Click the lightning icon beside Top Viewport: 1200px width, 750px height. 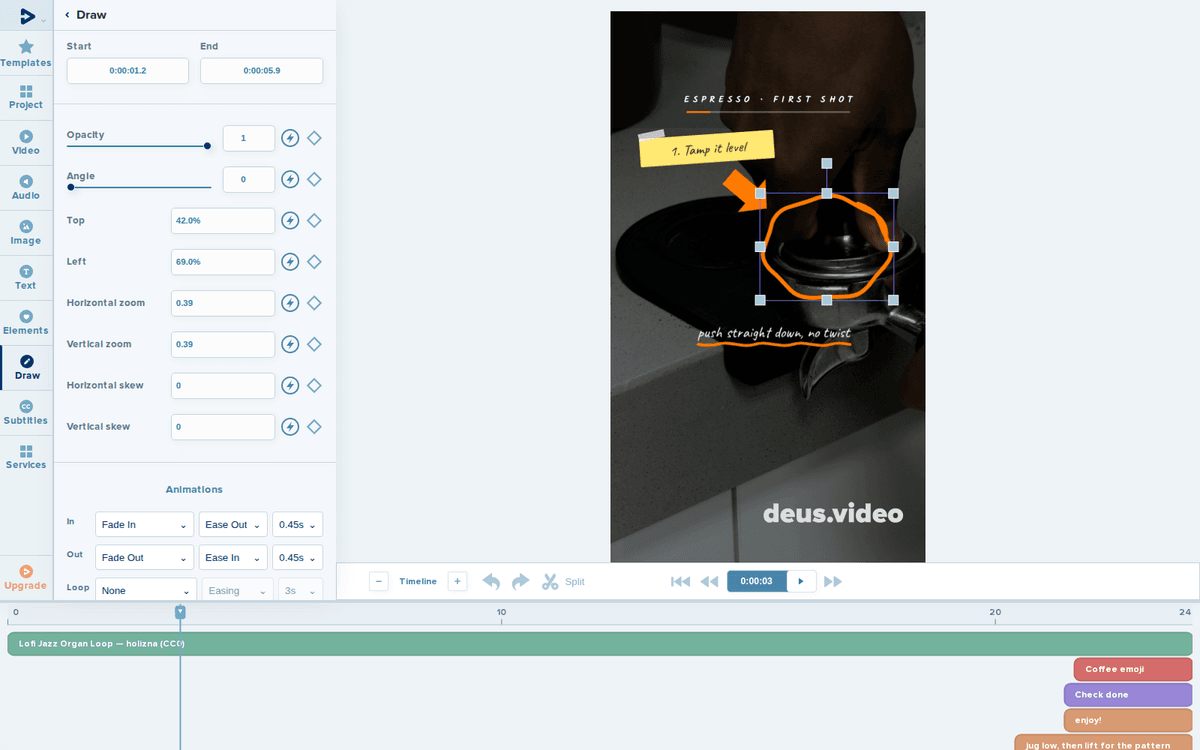(290, 220)
